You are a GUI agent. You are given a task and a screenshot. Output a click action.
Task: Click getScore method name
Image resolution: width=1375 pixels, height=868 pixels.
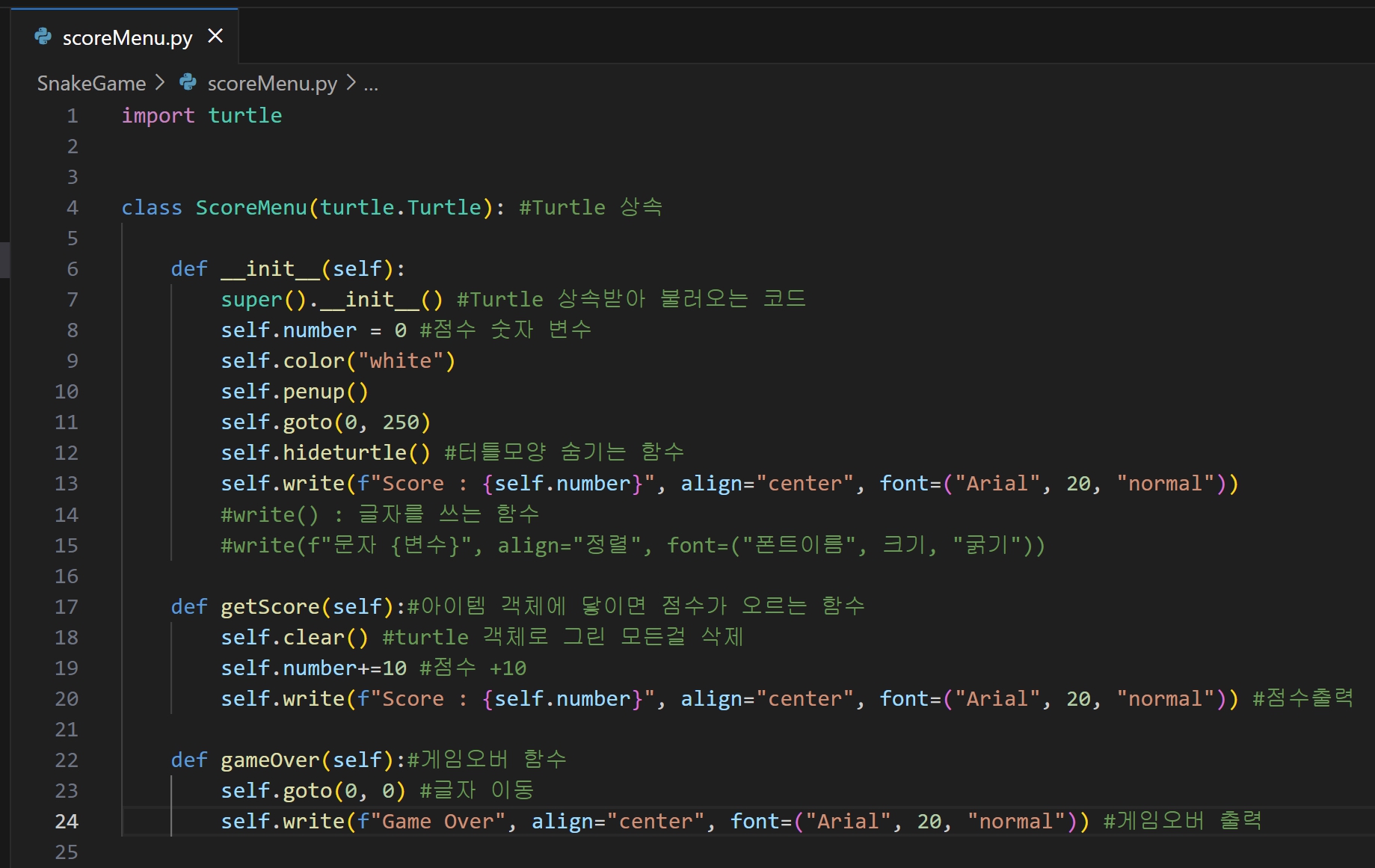(x=270, y=607)
